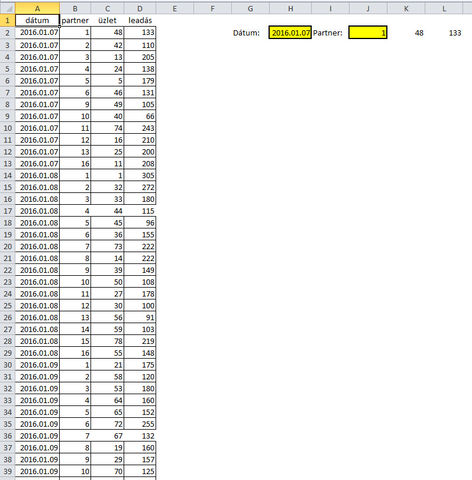The height and width of the screenshot is (480, 472).
Task: Select leadás value 66 in row 9
Action: click(x=140, y=116)
